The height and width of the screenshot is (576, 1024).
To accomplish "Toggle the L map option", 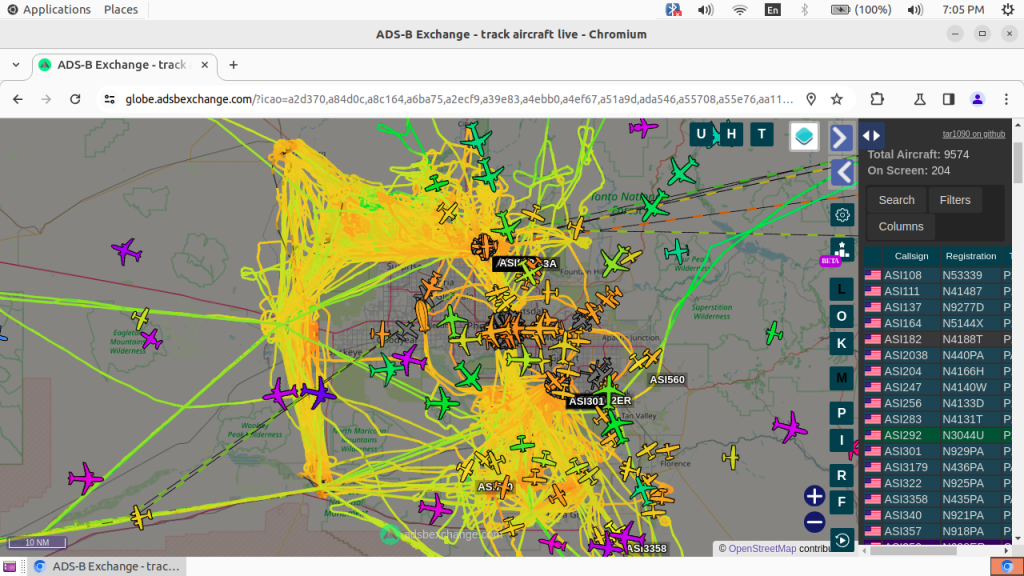I will tap(841, 289).
